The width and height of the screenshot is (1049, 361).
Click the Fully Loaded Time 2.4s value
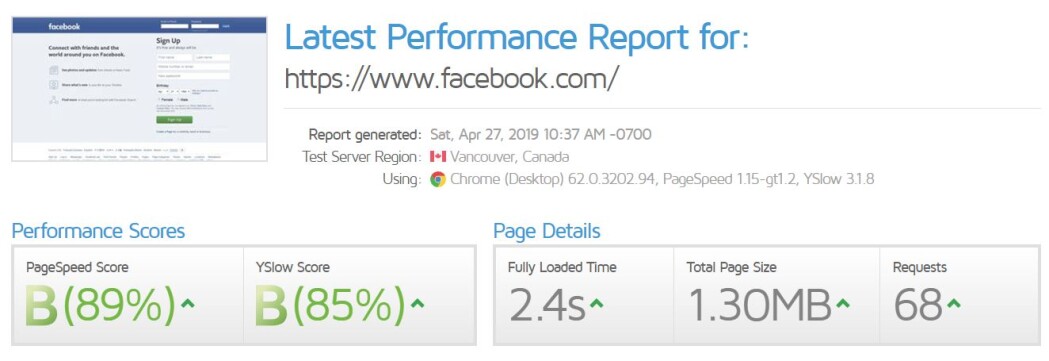[x=547, y=306]
